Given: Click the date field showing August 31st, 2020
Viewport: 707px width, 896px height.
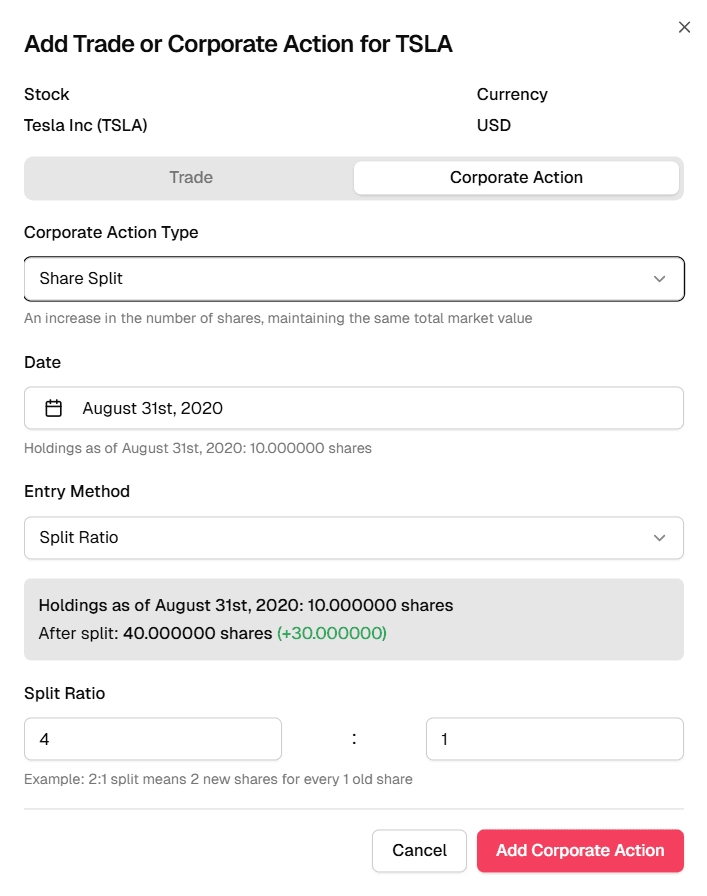Looking at the screenshot, I should tap(353, 407).
